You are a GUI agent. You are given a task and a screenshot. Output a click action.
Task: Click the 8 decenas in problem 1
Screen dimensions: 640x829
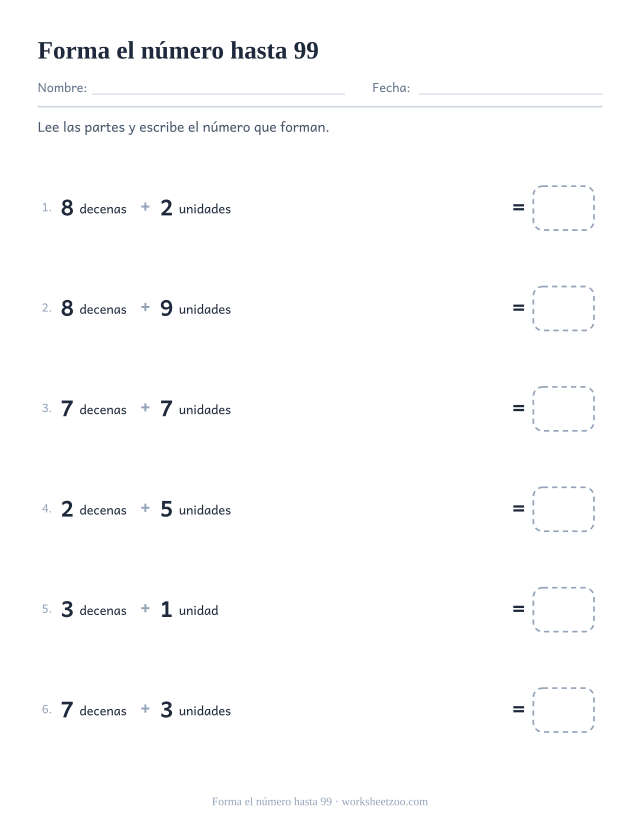click(x=94, y=208)
